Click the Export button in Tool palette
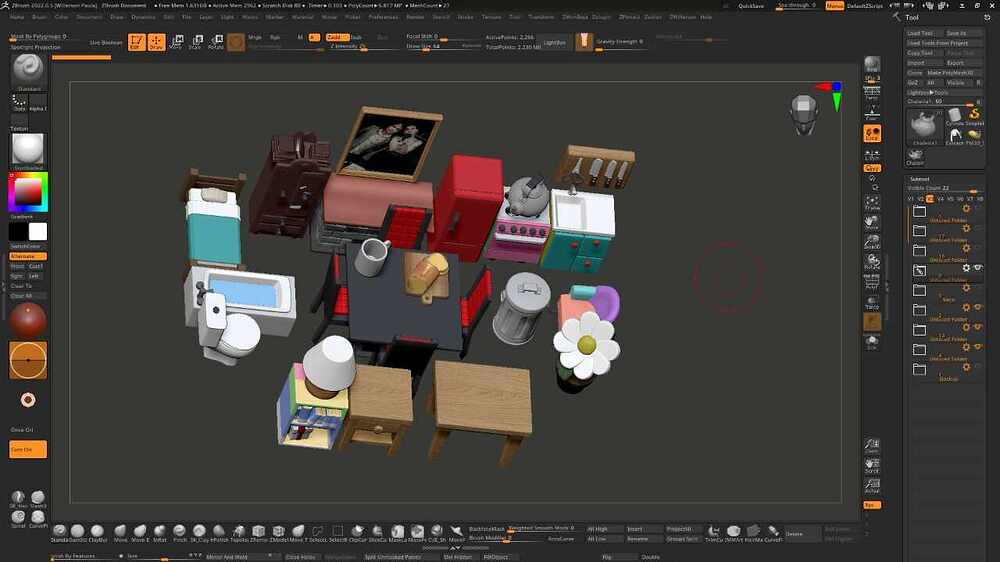 (964, 63)
